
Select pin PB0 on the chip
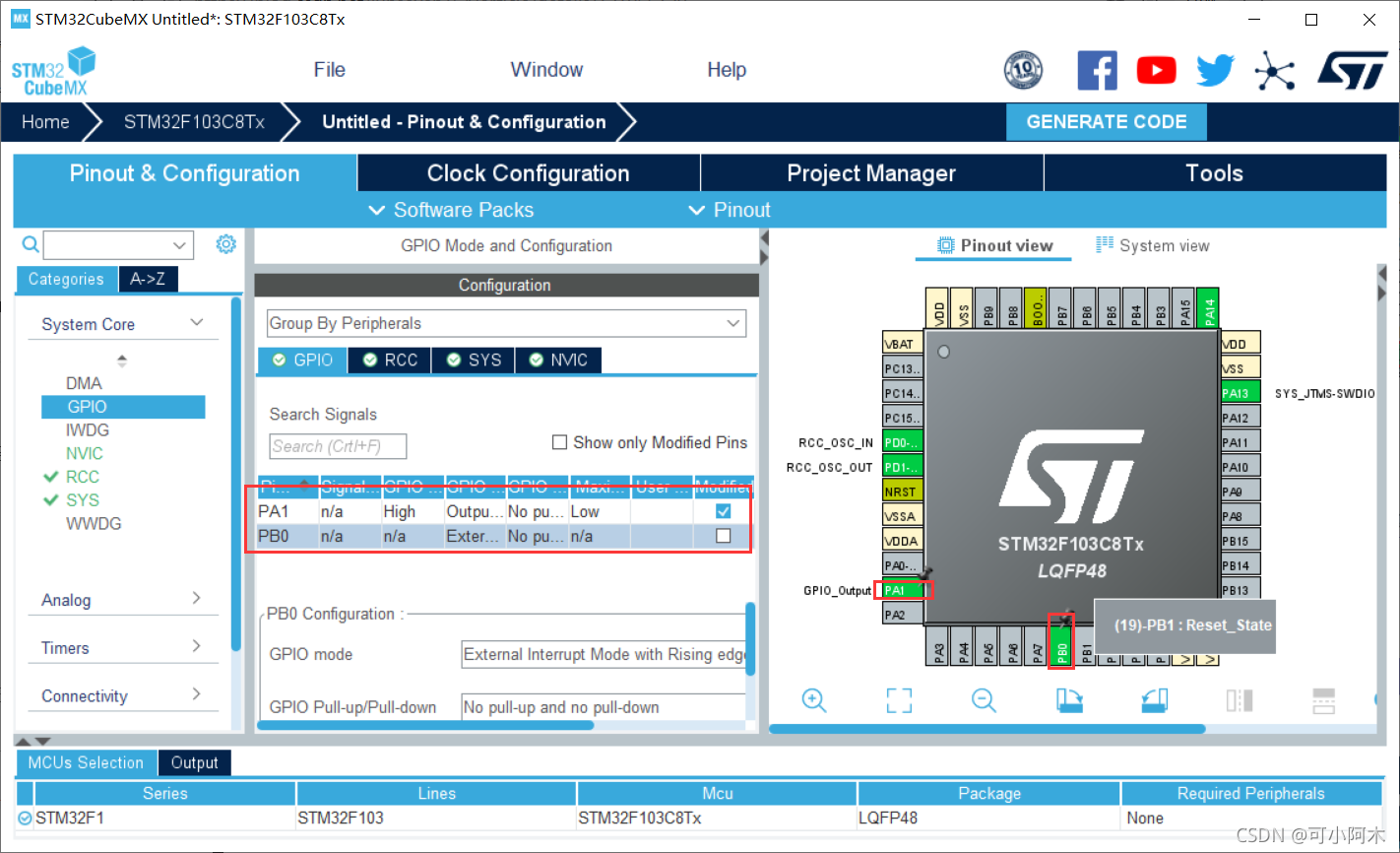click(1061, 646)
